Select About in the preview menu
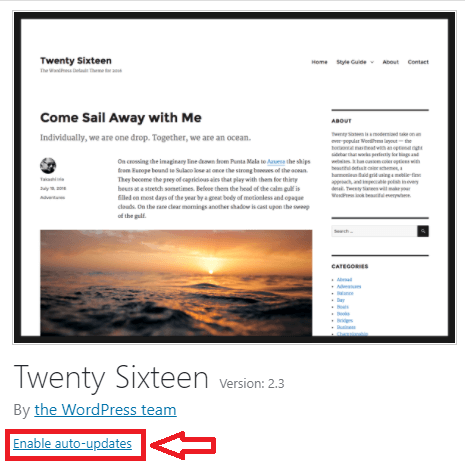Image resolution: width=465 pixels, height=468 pixels. (391, 62)
